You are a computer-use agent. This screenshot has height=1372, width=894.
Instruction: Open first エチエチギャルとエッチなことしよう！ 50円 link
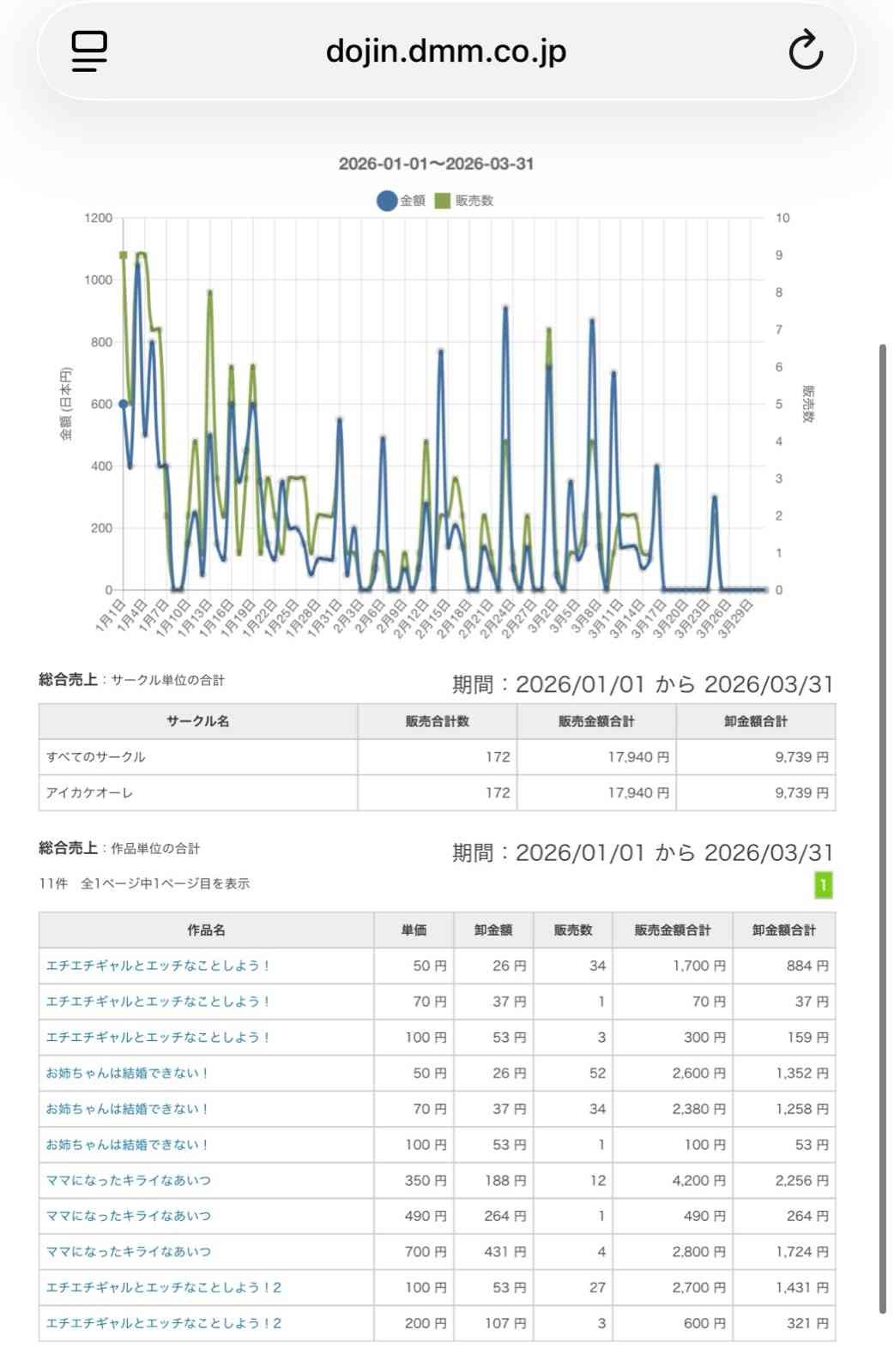158,966
